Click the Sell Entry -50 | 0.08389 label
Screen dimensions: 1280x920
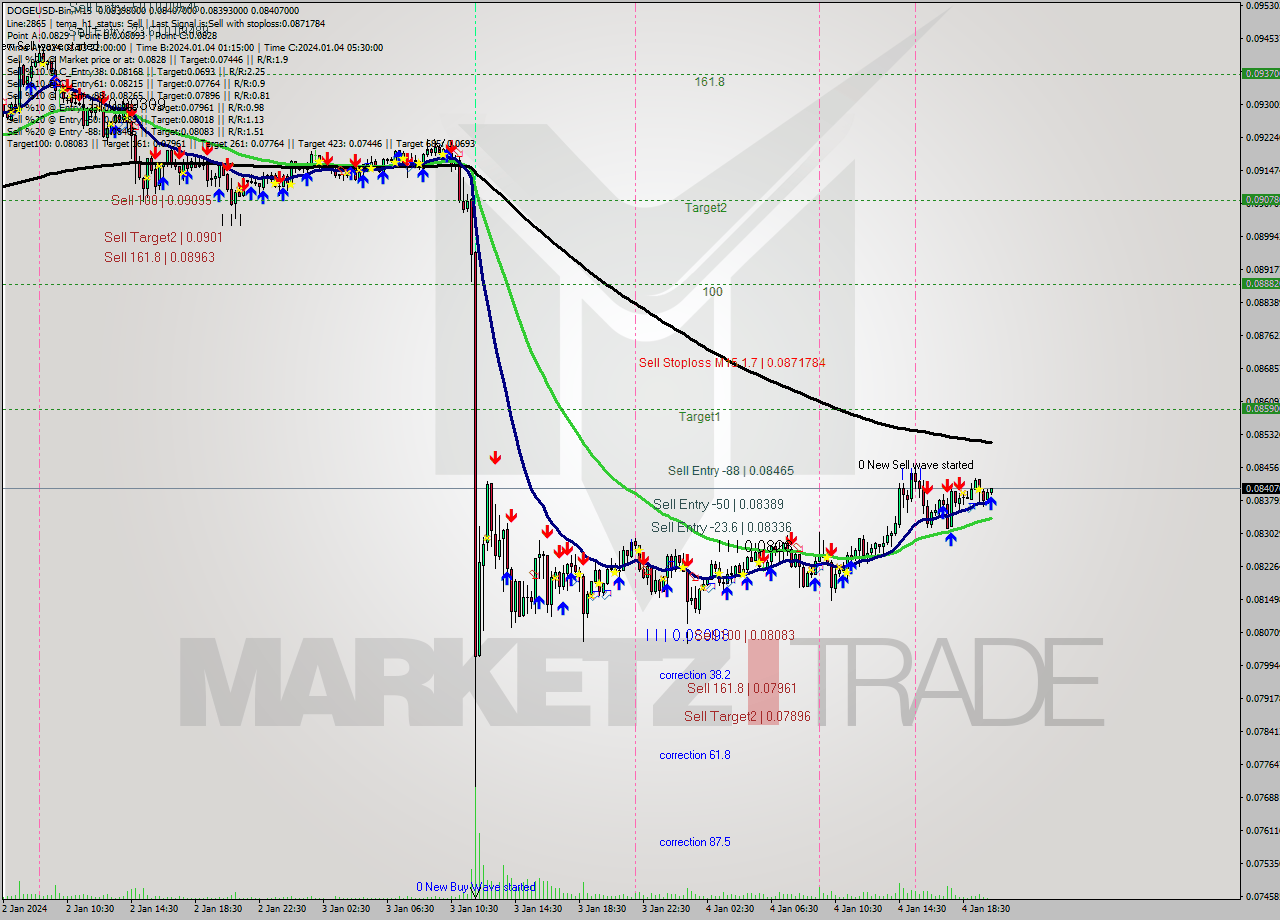(x=718, y=505)
